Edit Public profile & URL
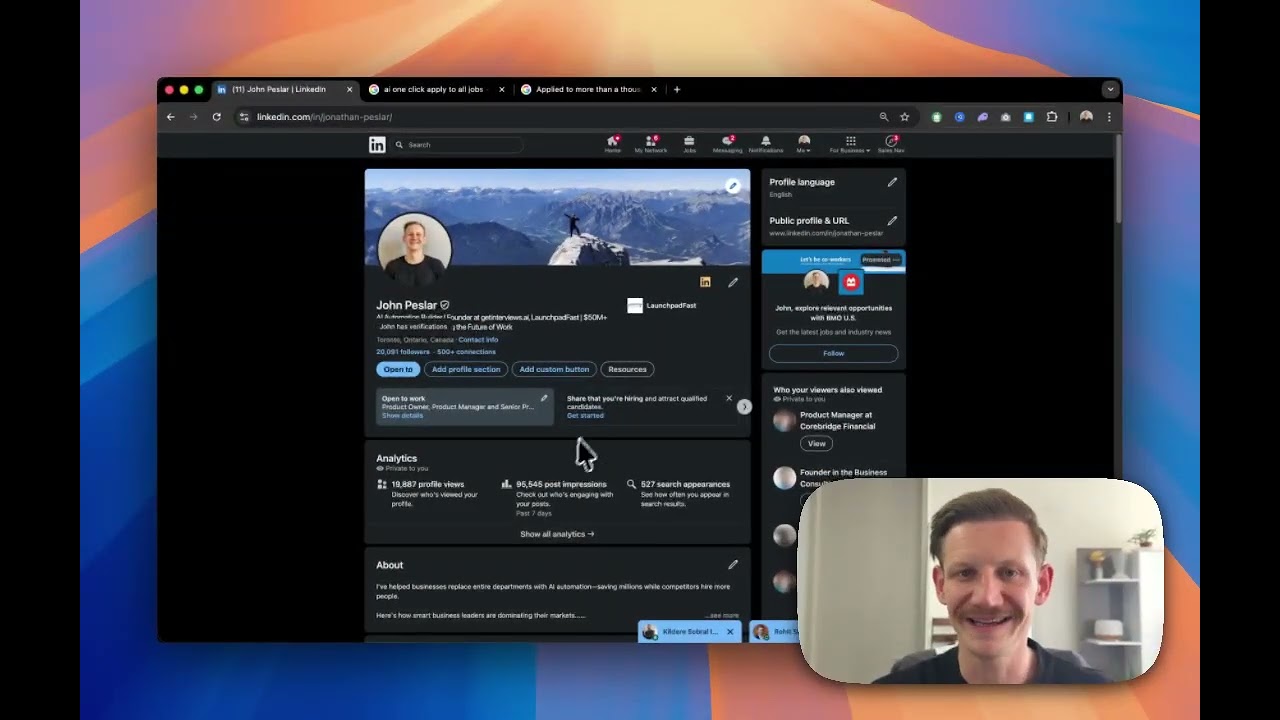The width and height of the screenshot is (1280, 720). coord(892,221)
